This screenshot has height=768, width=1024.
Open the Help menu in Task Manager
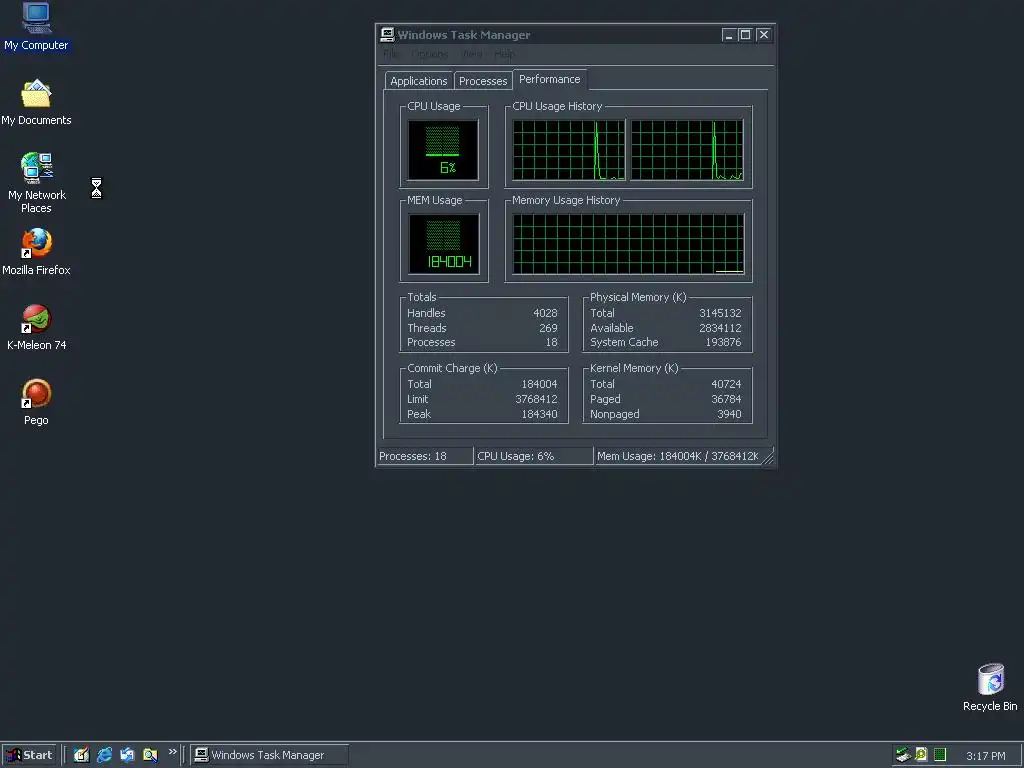click(x=504, y=54)
